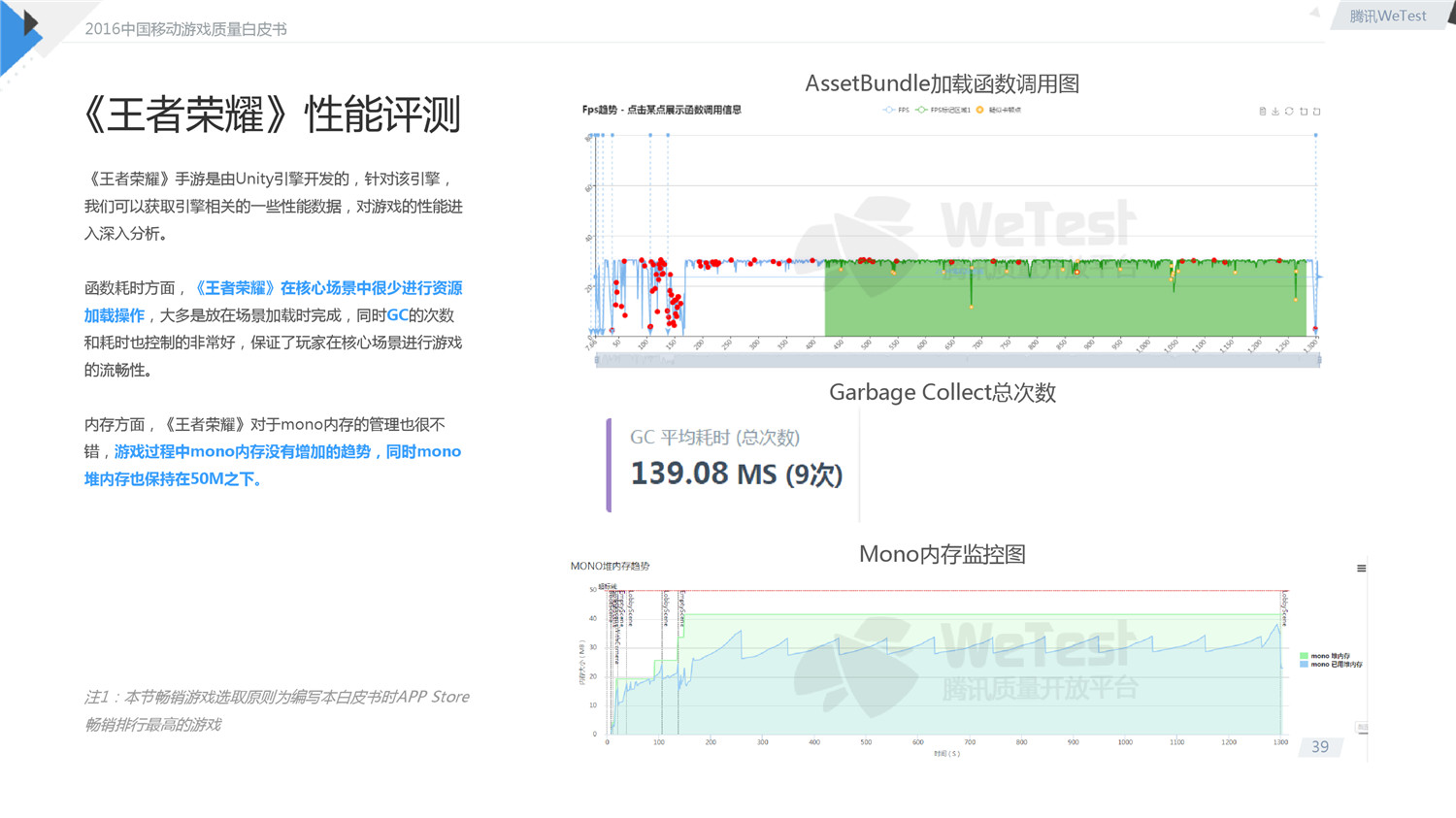
Task: Click the paragraph line 入深入分析。
Action: coord(126,234)
